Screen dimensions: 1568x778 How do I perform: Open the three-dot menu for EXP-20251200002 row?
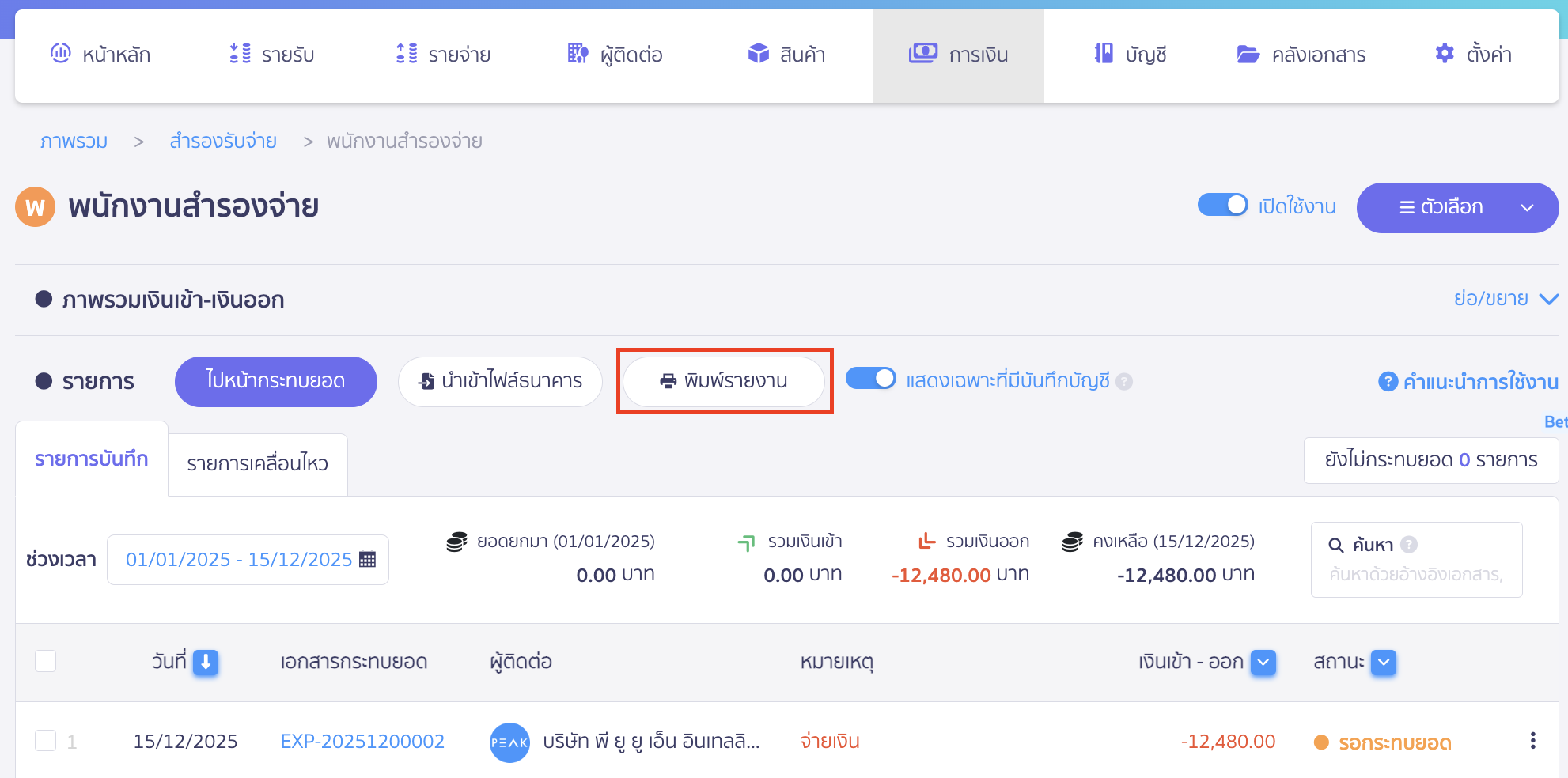tap(1532, 741)
